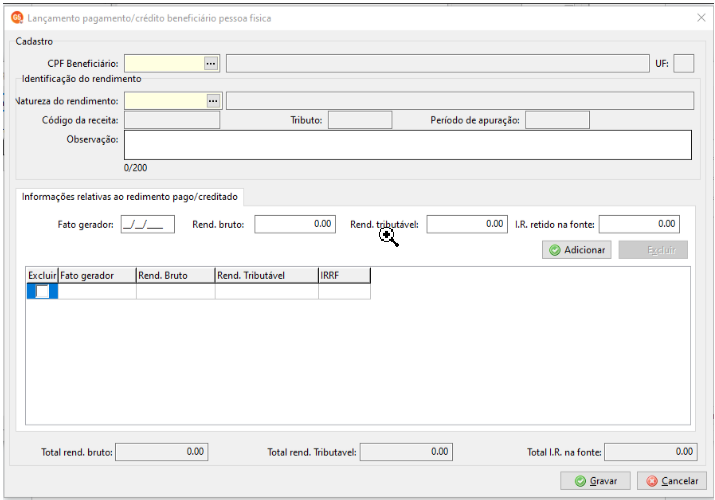Click the CPF Beneficiário input field
Screen dimensions: 715x500
tap(164, 63)
